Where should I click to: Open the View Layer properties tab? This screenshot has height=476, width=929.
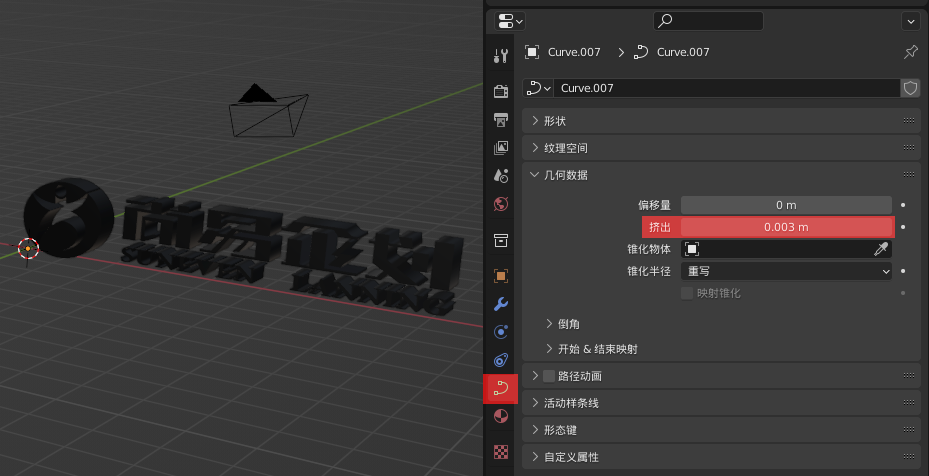tap(501, 148)
